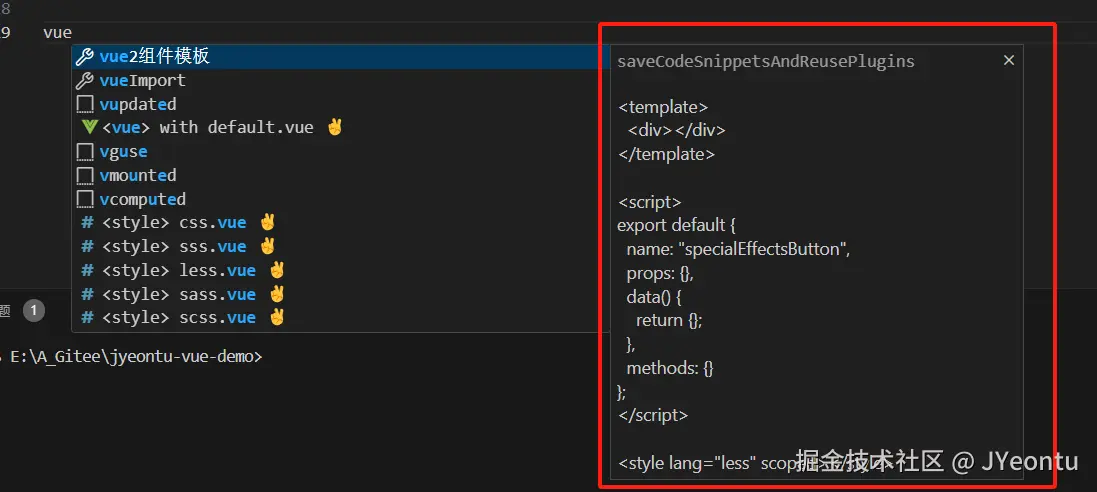
Task: Click the hash icon next to scss.vue
Action: (87, 318)
